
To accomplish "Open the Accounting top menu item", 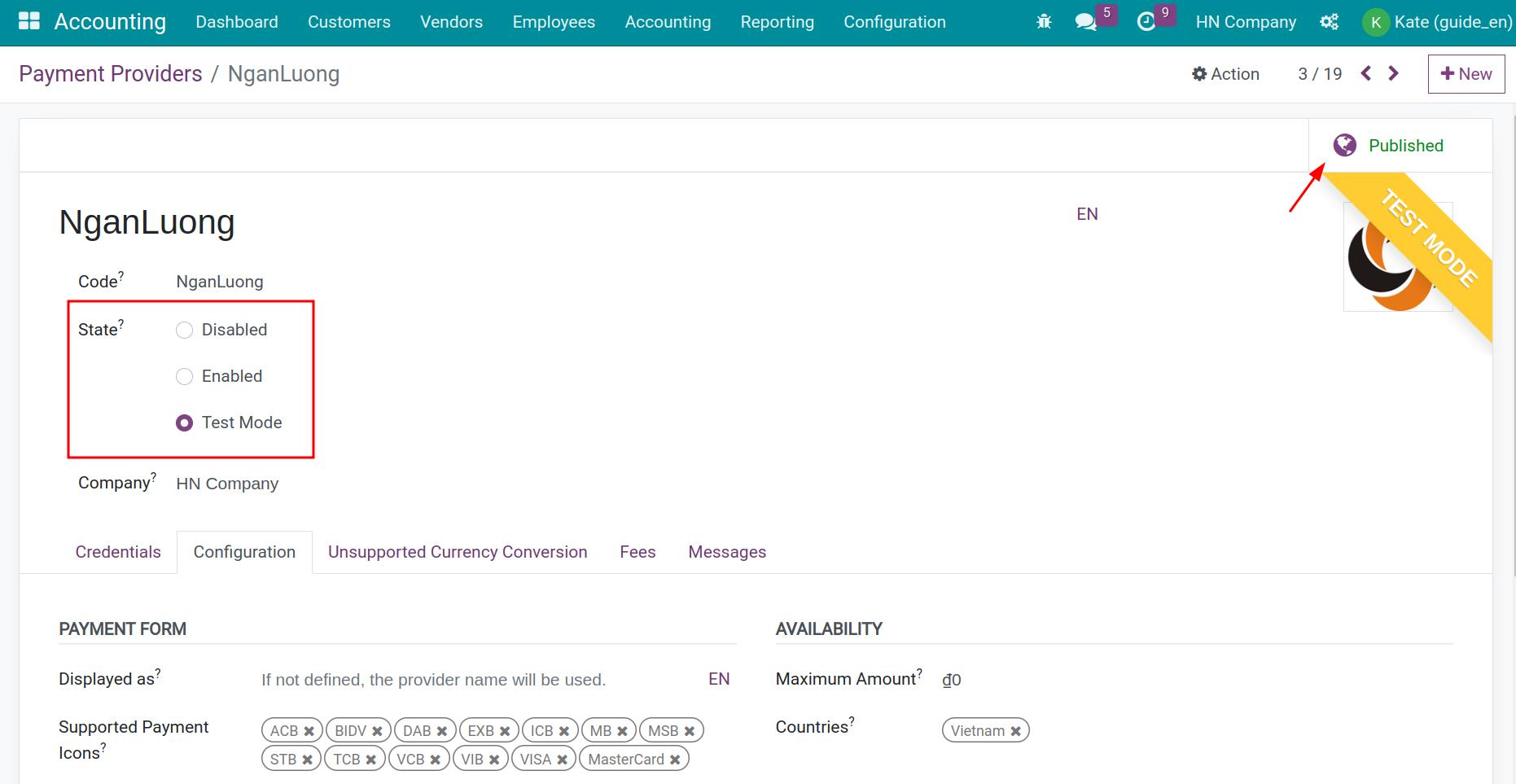I will (668, 22).
